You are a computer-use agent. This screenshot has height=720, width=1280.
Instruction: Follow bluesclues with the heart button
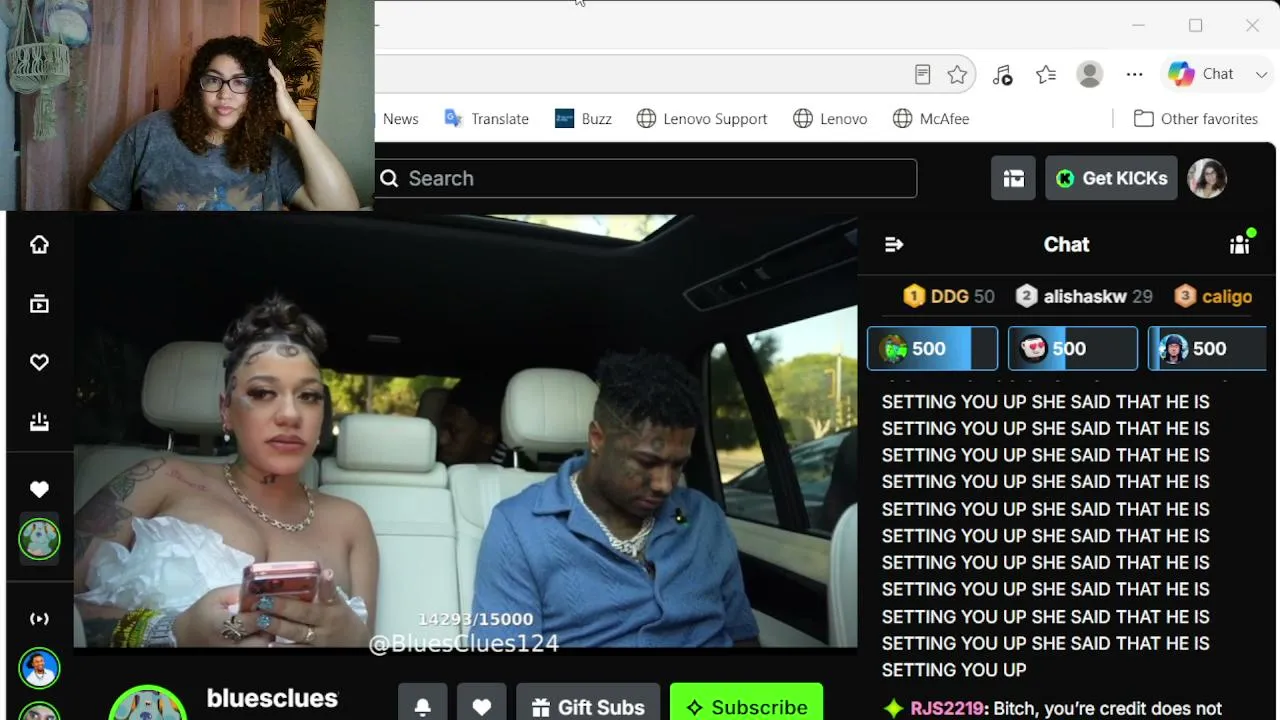coord(481,707)
